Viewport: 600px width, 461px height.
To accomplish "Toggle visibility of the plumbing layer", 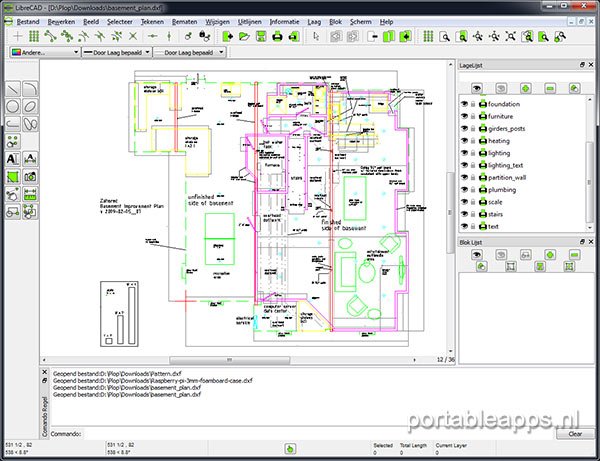I will tap(465, 188).
